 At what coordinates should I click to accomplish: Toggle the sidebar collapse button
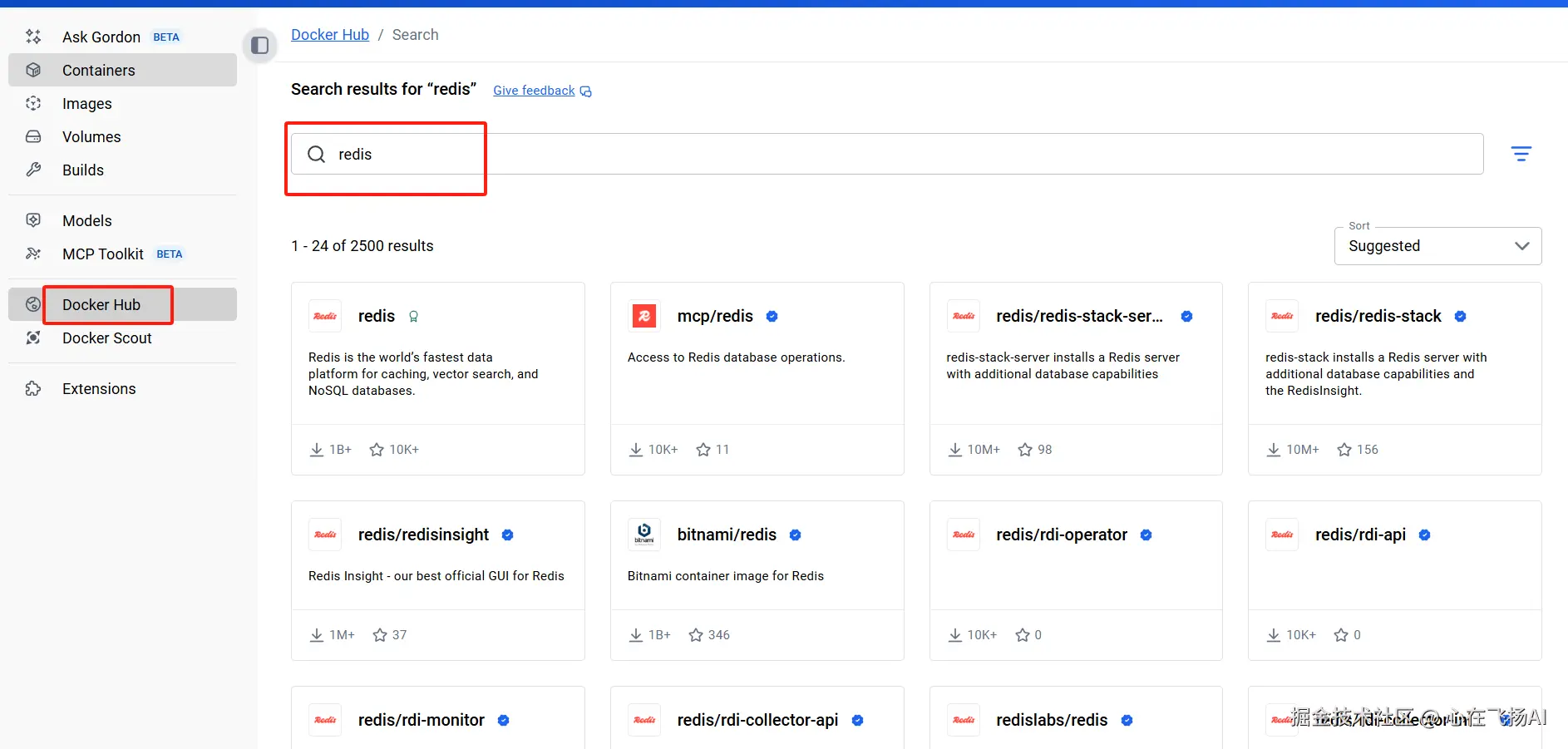[x=260, y=45]
